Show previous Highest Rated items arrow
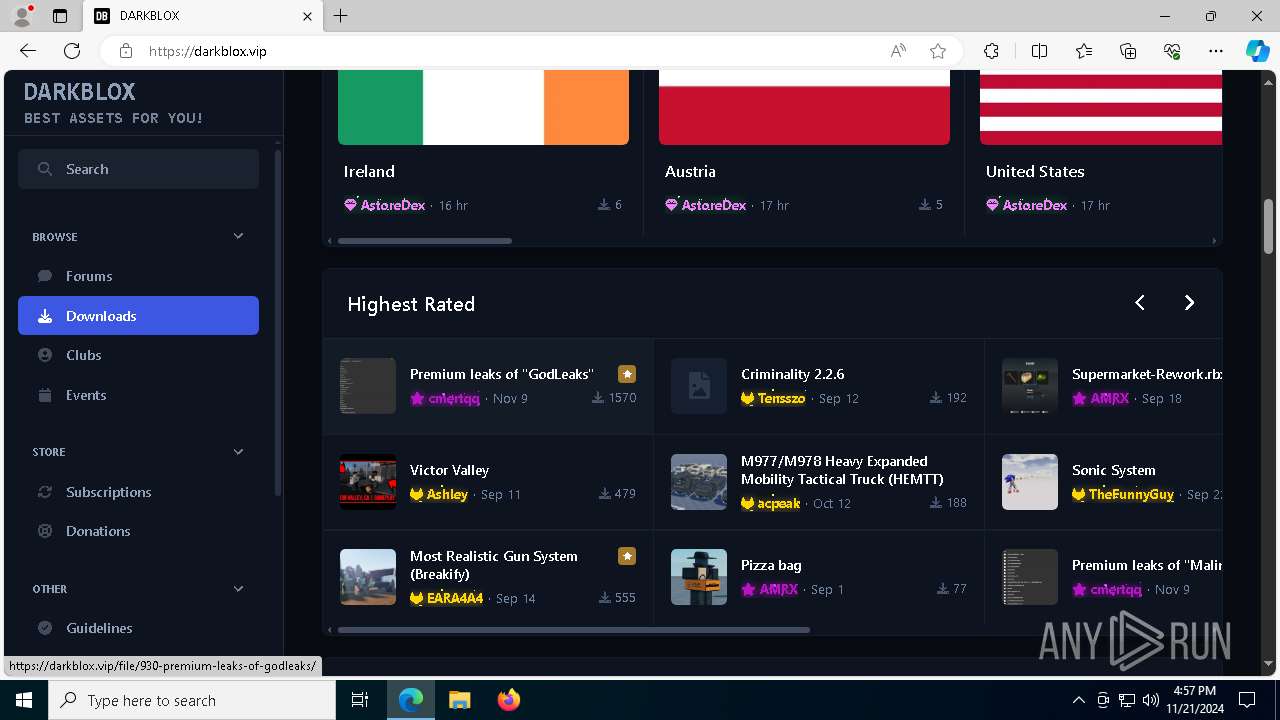Image resolution: width=1280 pixels, height=720 pixels. (x=1140, y=302)
